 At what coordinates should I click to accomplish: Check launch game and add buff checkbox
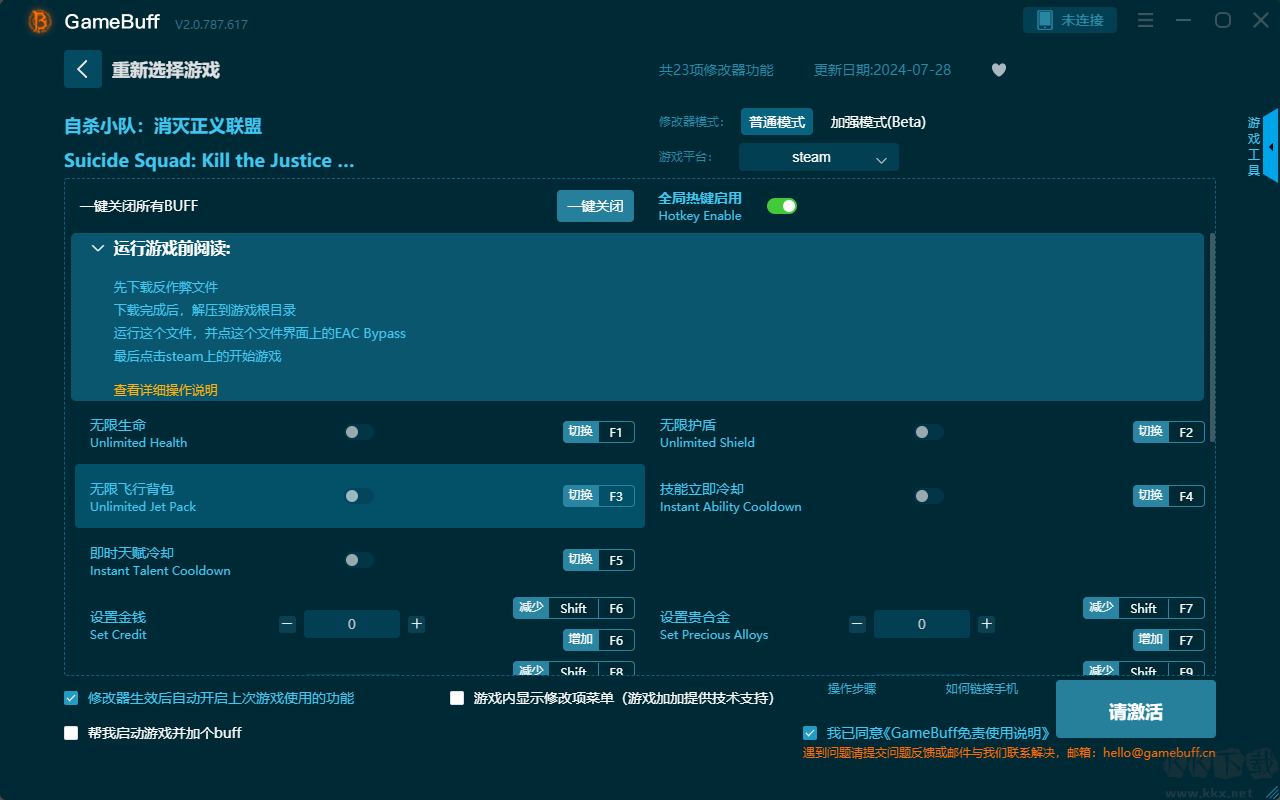click(x=71, y=733)
